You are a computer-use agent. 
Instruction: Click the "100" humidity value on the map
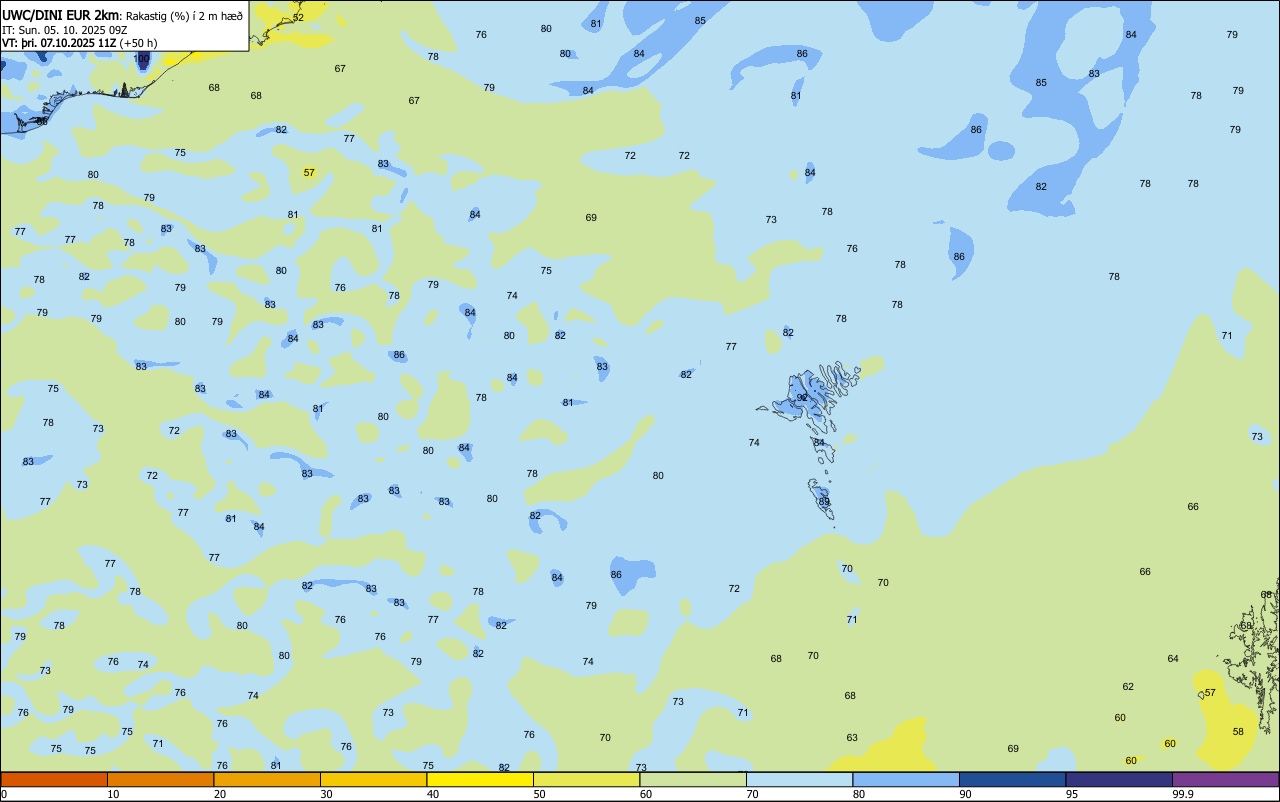pyautogui.click(x=142, y=59)
